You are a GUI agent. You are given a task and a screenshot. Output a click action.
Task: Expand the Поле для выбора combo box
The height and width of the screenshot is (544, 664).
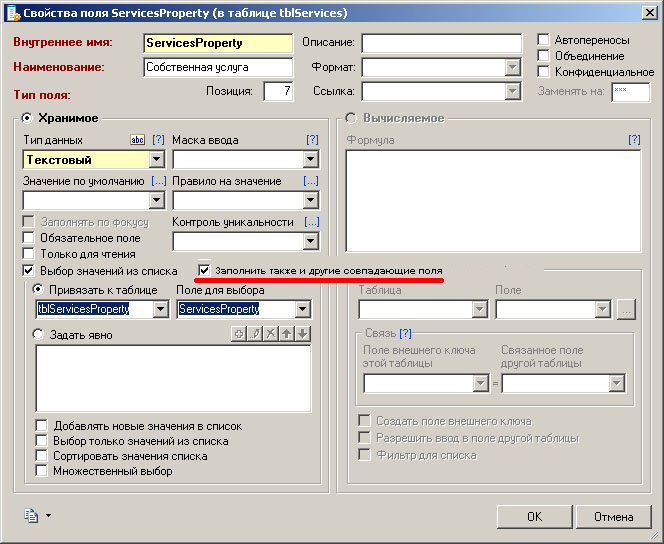(x=310, y=310)
